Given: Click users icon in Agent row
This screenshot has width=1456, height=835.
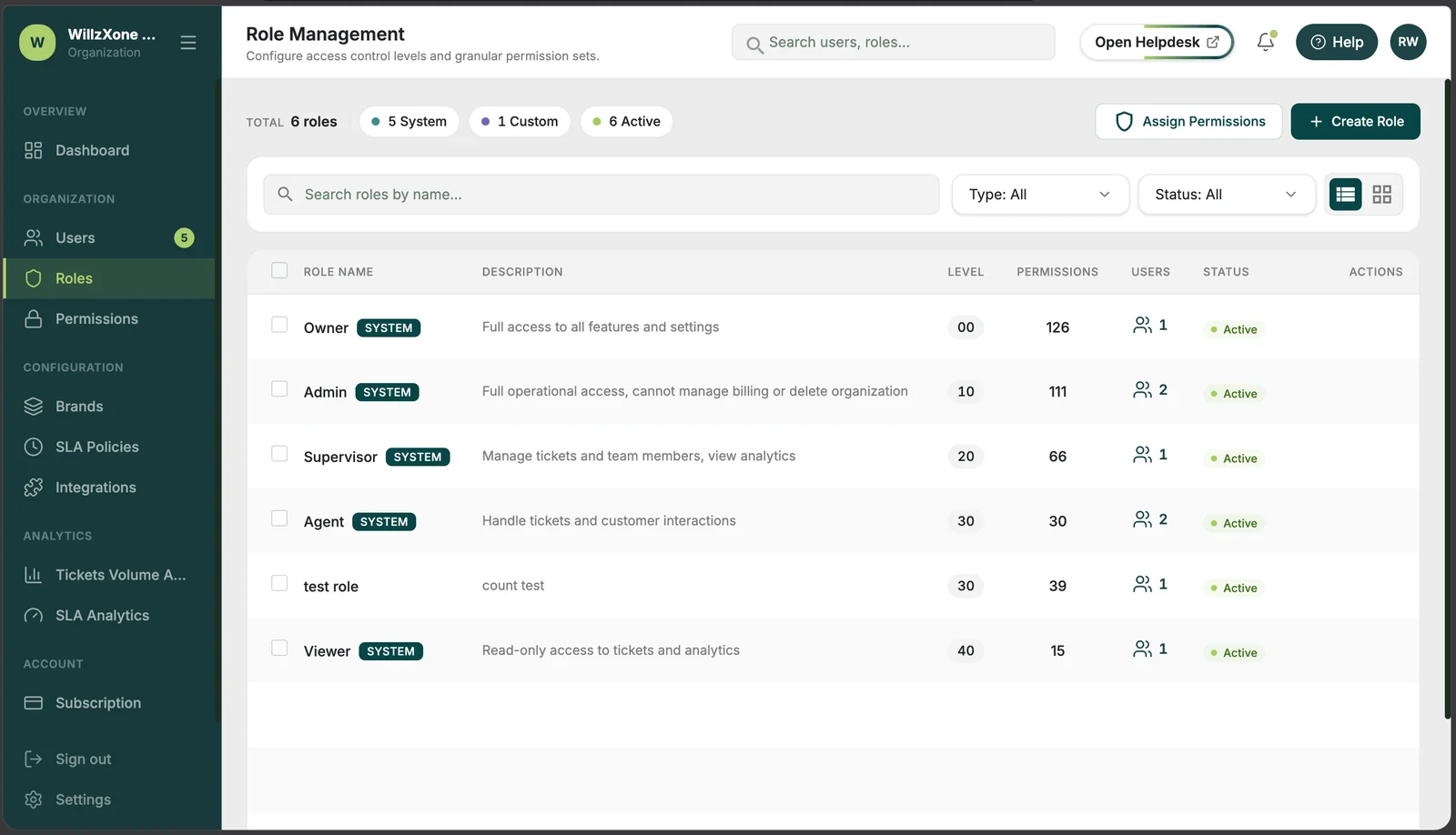Looking at the screenshot, I should (x=1142, y=518).
